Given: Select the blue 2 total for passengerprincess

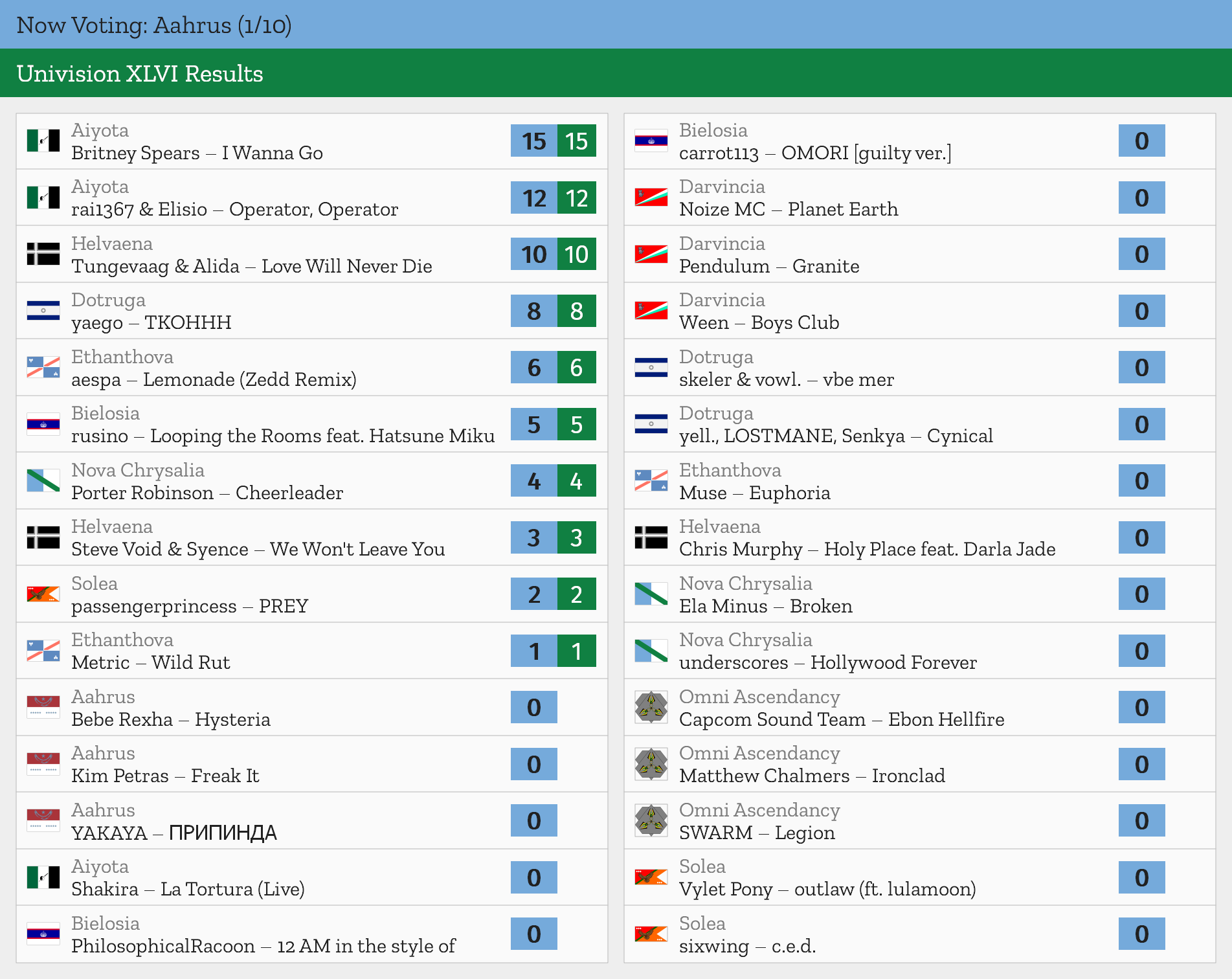Looking at the screenshot, I should (534, 594).
